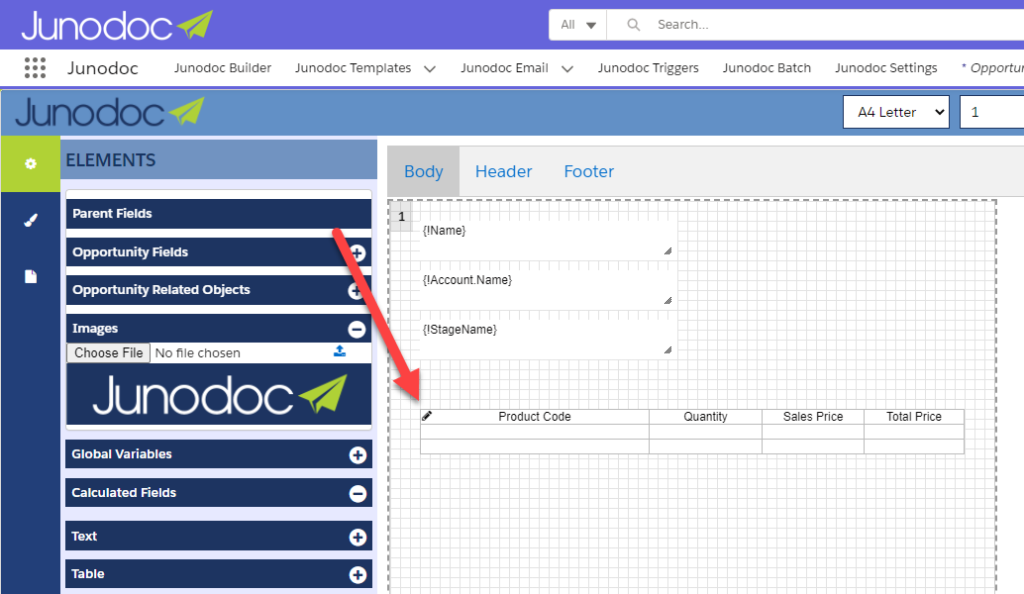Open the A4 Letter page size dropdown
Image resolution: width=1024 pixels, height=594 pixels.
pos(896,112)
